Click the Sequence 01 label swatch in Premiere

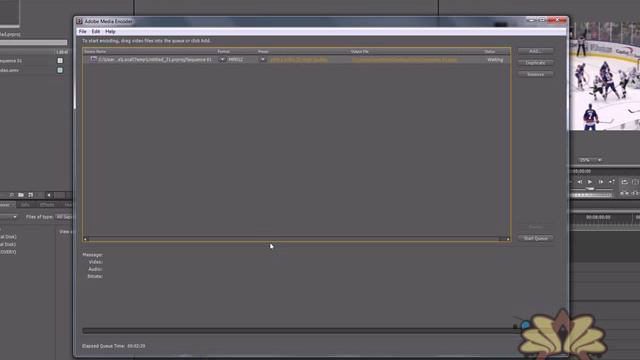[60, 61]
